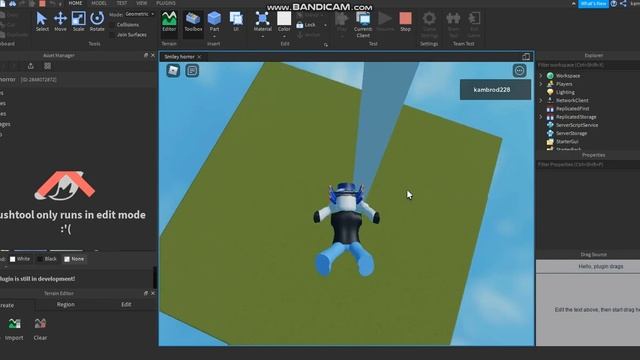This screenshot has width=640, height=360.
Task: Click the viewport expand icon
Action: (526, 57)
